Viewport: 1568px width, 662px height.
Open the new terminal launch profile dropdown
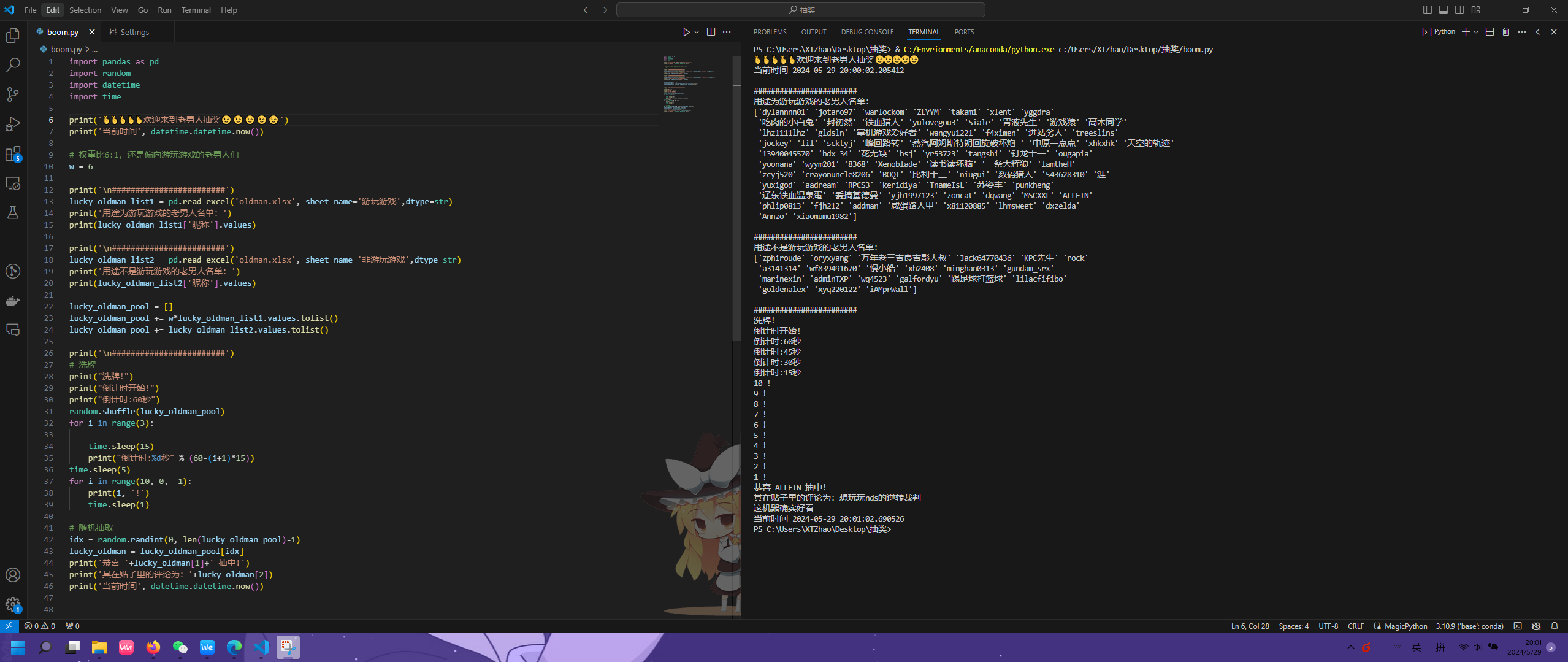(1475, 32)
